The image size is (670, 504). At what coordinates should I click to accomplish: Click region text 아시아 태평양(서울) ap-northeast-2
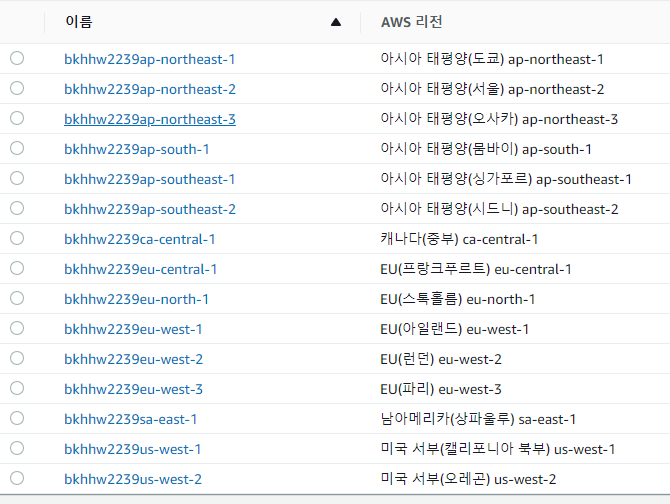tap(492, 89)
